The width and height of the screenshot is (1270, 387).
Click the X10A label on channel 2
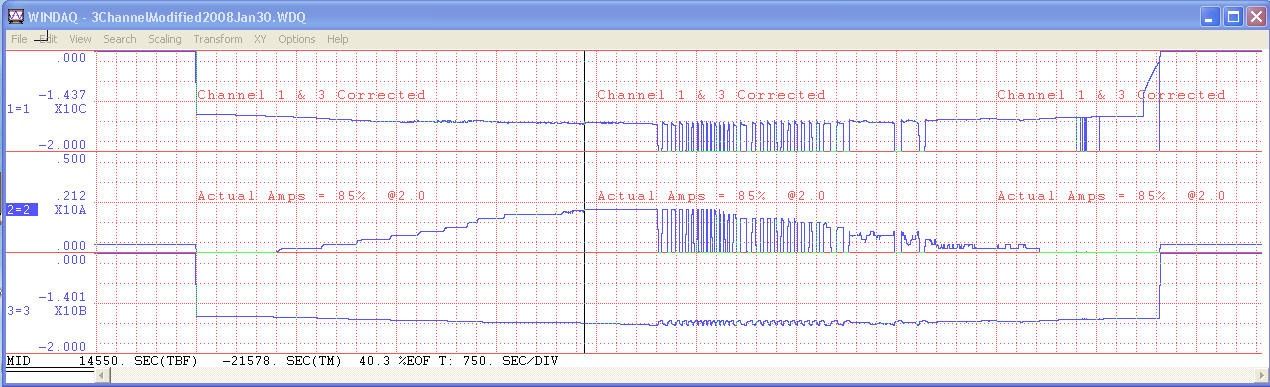(70, 210)
